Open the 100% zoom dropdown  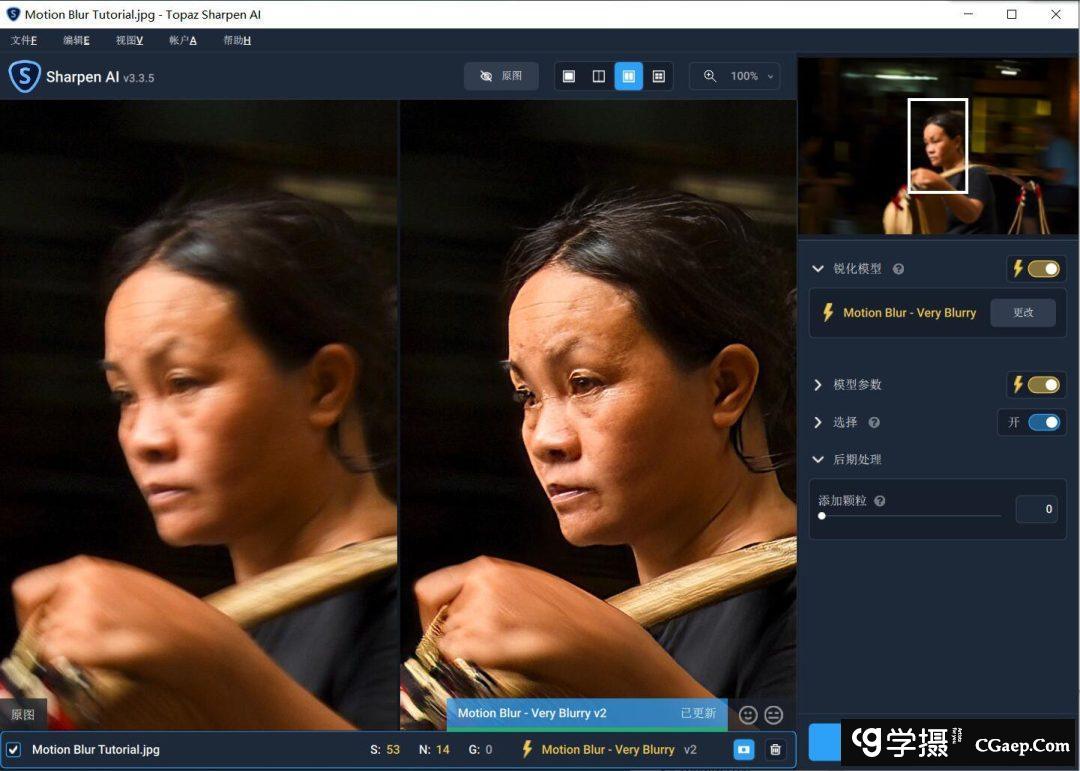(735, 76)
